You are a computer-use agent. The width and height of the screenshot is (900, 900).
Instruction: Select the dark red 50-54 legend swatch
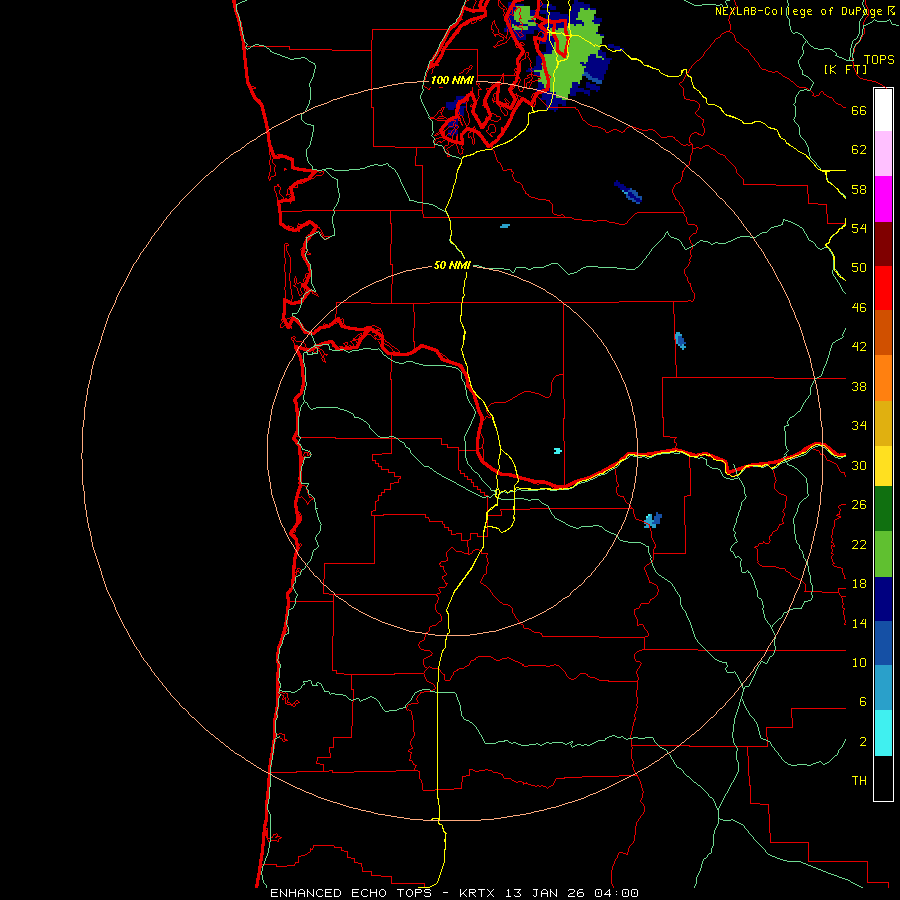(883, 244)
